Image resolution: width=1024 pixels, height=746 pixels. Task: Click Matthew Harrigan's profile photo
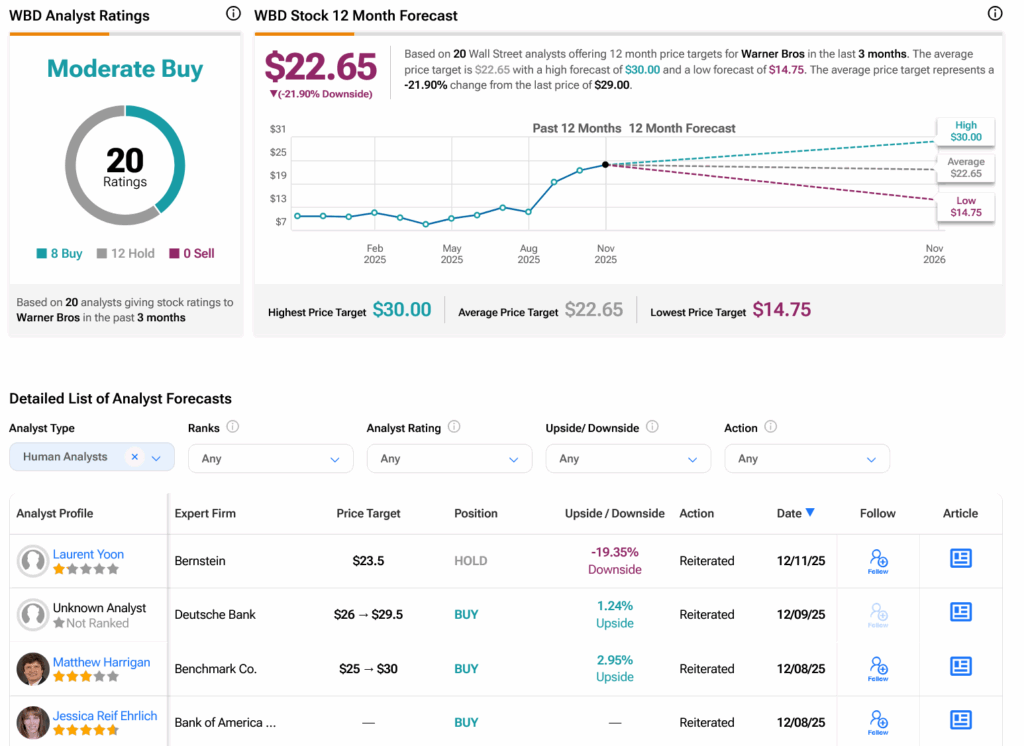pos(33,669)
